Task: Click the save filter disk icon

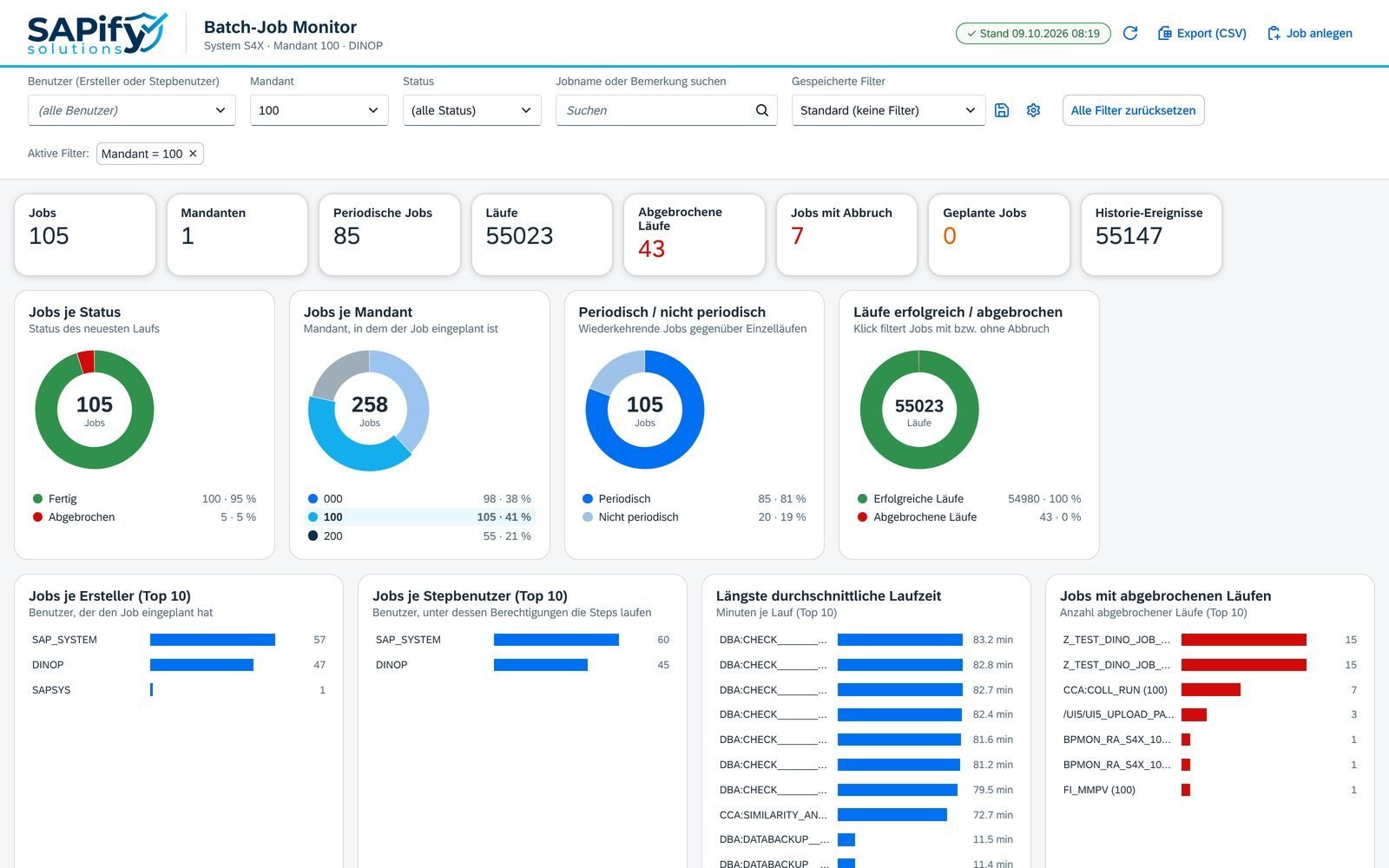Action: tap(1002, 110)
